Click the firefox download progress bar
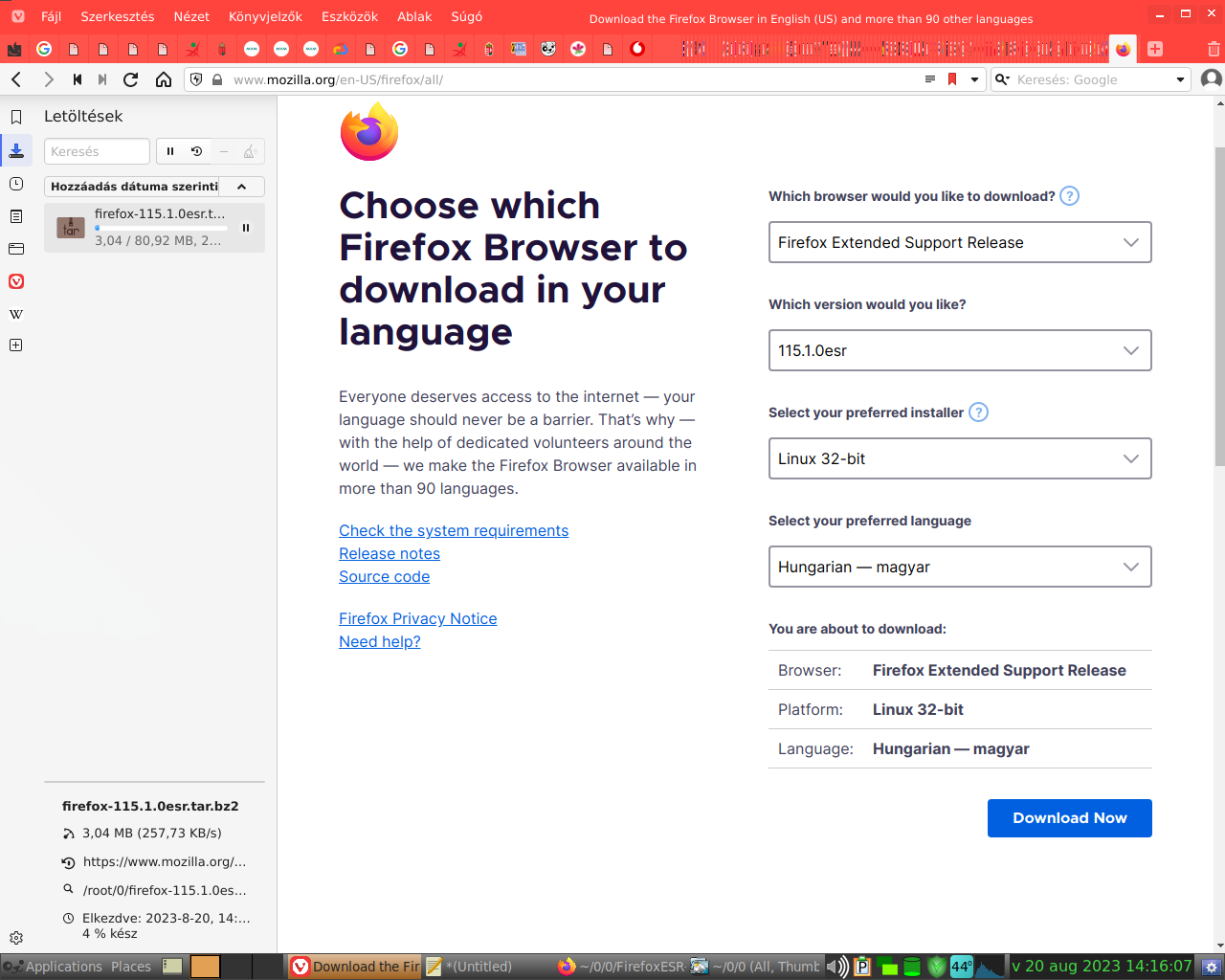The height and width of the screenshot is (980, 1225). click(161, 228)
